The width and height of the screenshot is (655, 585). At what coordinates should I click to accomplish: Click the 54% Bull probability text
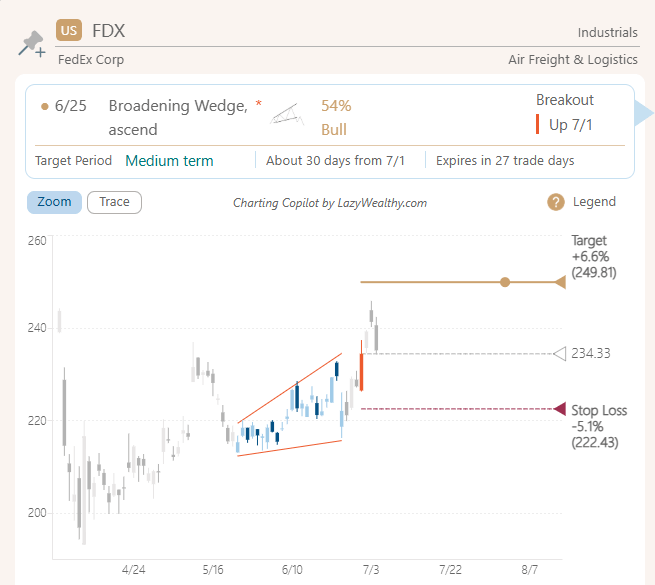[336, 117]
